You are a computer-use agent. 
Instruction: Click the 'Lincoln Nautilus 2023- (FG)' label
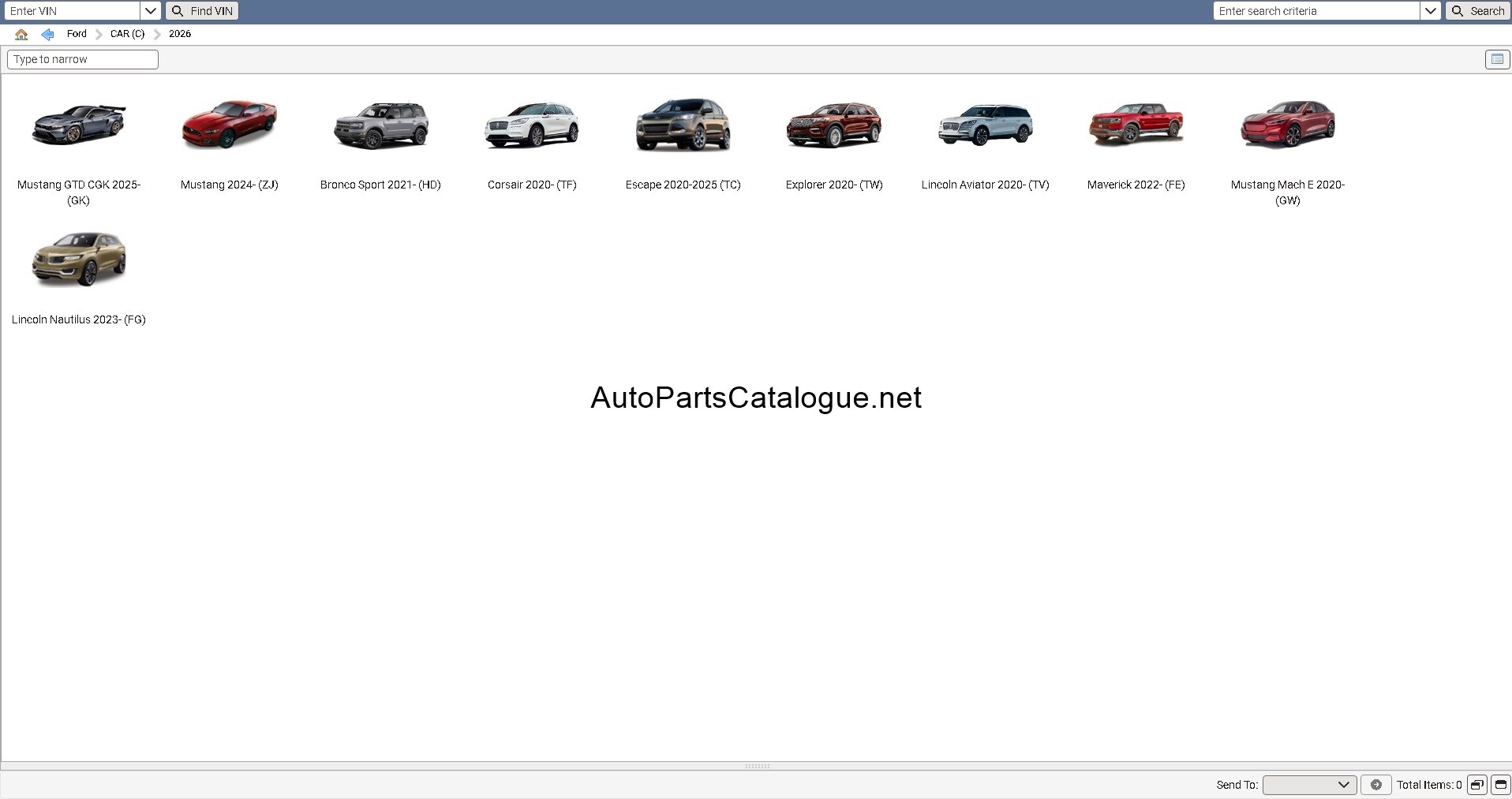[79, 319]
